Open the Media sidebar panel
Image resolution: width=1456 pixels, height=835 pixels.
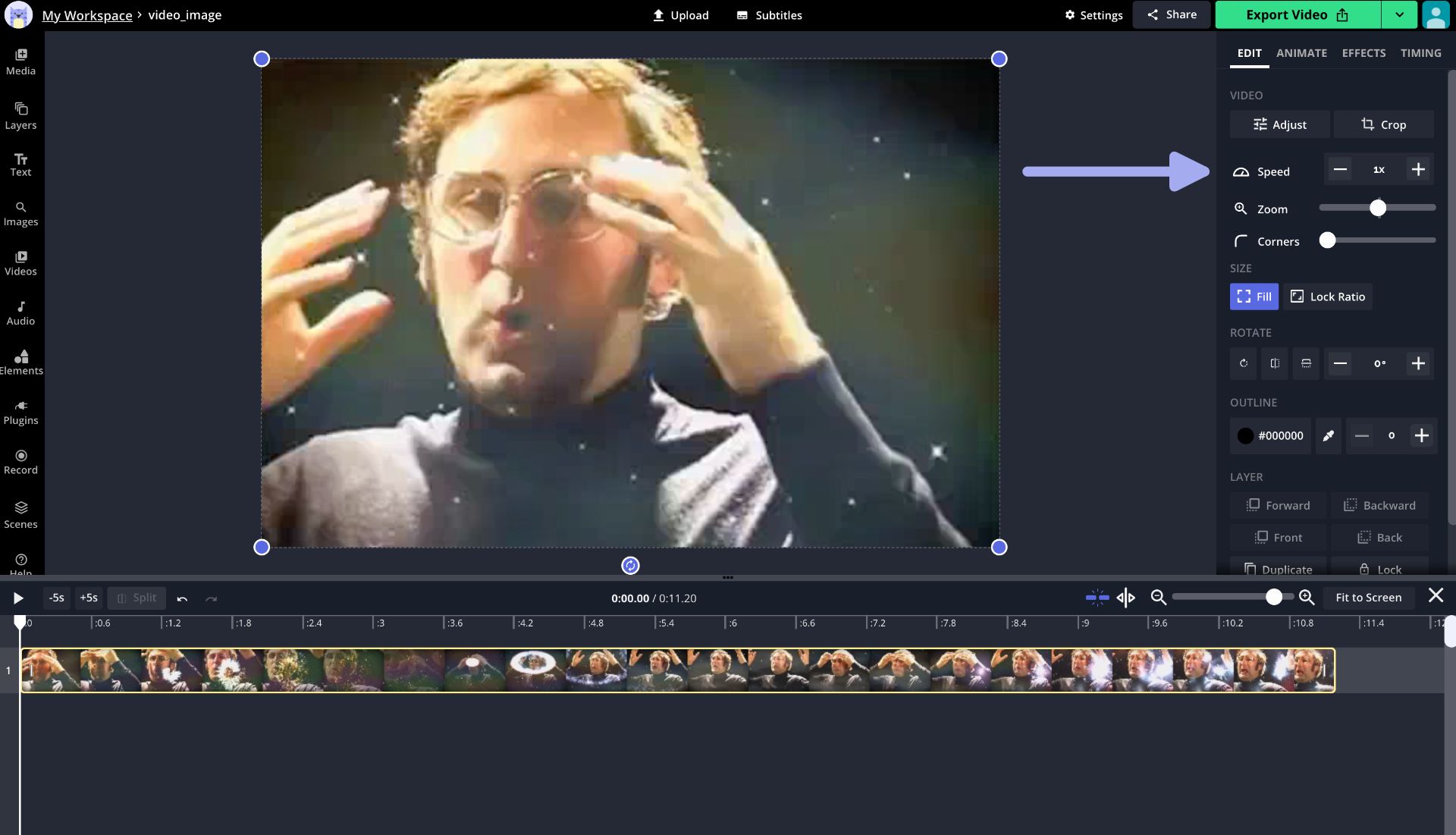(x=20, y=61)
